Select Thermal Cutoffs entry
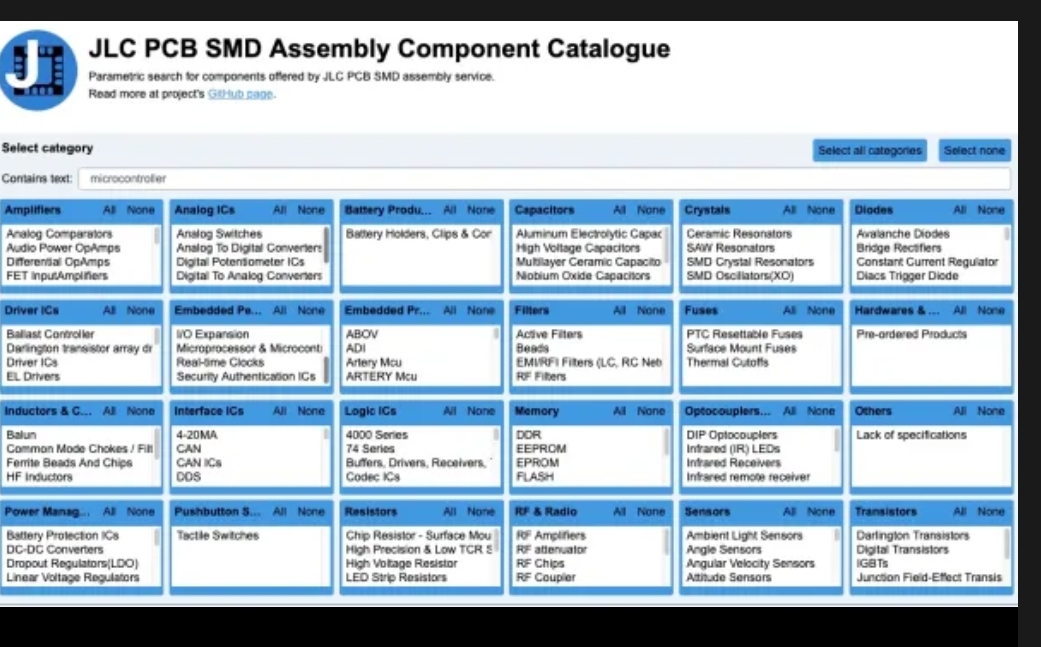The height and width of the screenshot is (647, 1041). coord(727,362)
